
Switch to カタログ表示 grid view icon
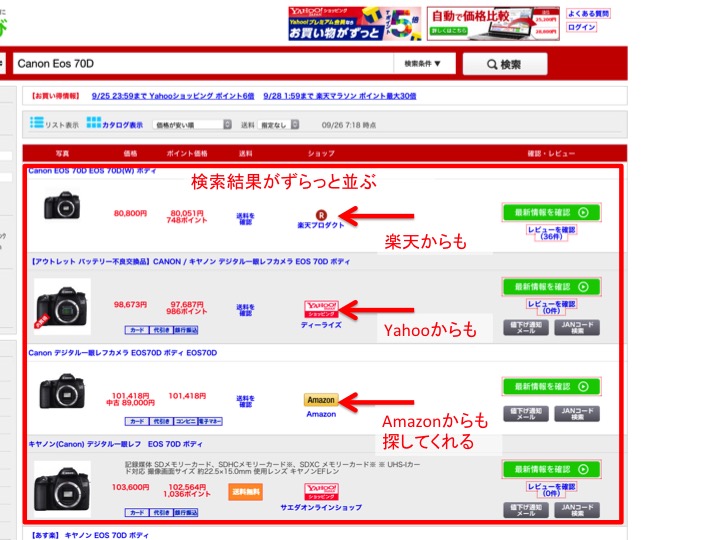tap(94, 123)
